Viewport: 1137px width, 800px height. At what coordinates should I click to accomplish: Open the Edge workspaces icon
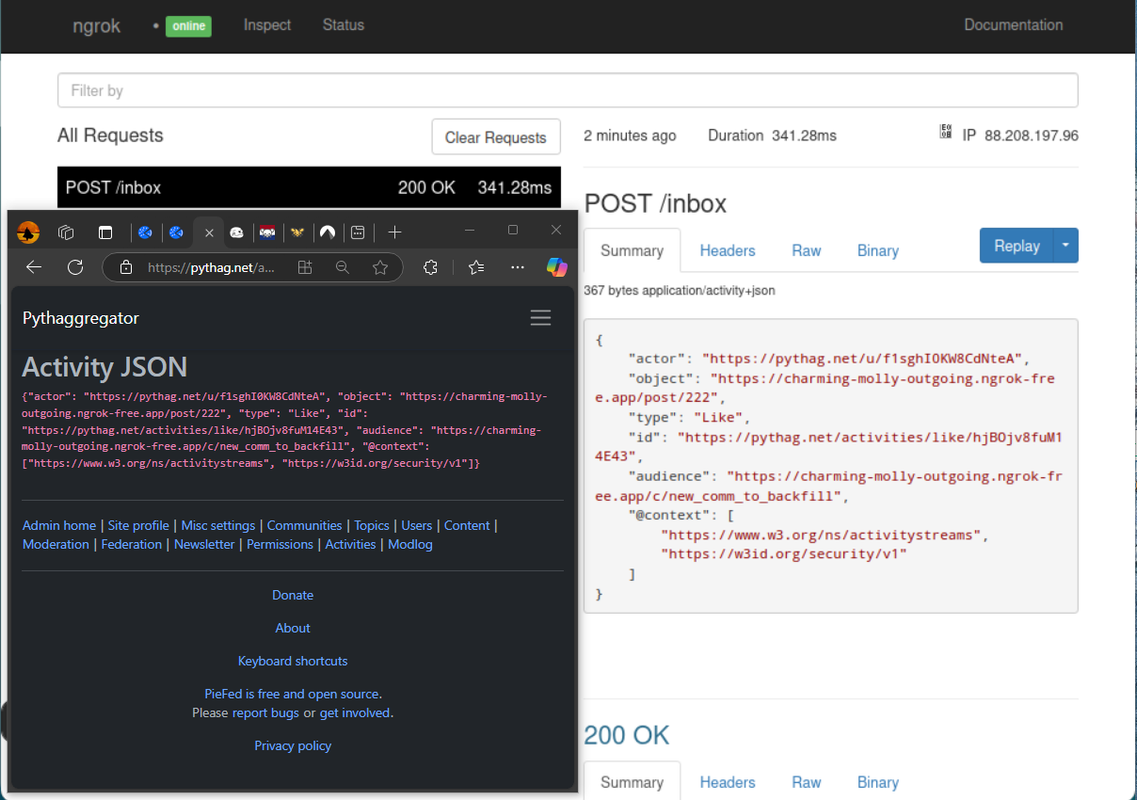pyautogui.click(x=66, y=232)
